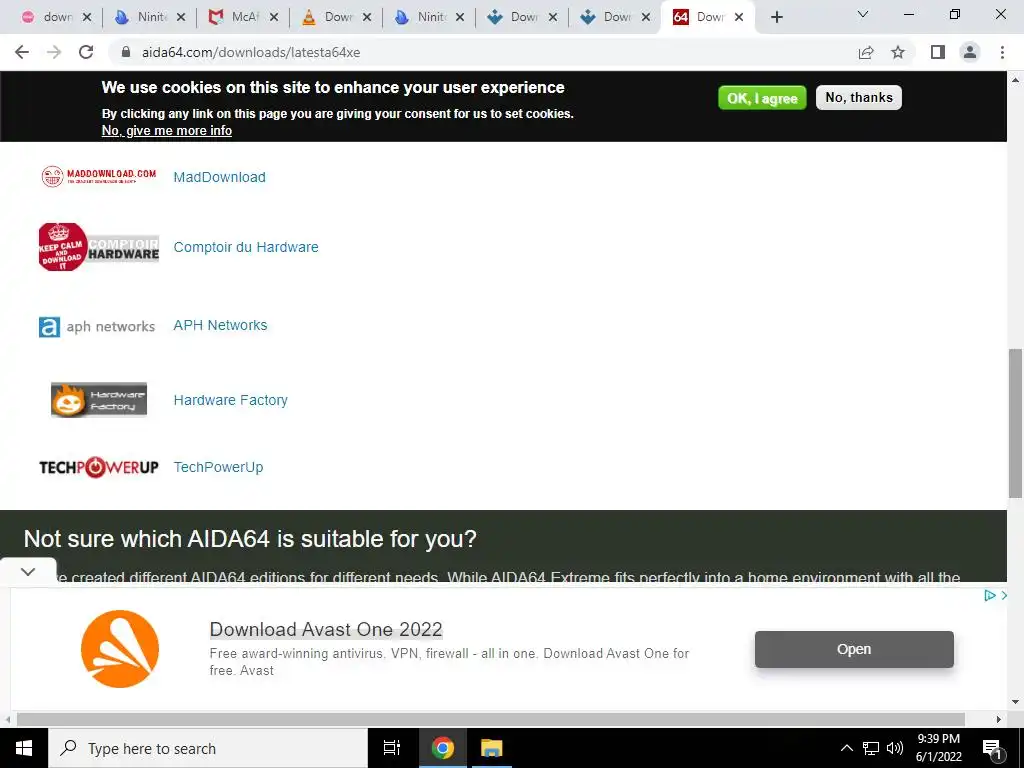Click the Hardware Factory logo image
The height and width of the screenshot is (768, 1024).
coord(99,400)
